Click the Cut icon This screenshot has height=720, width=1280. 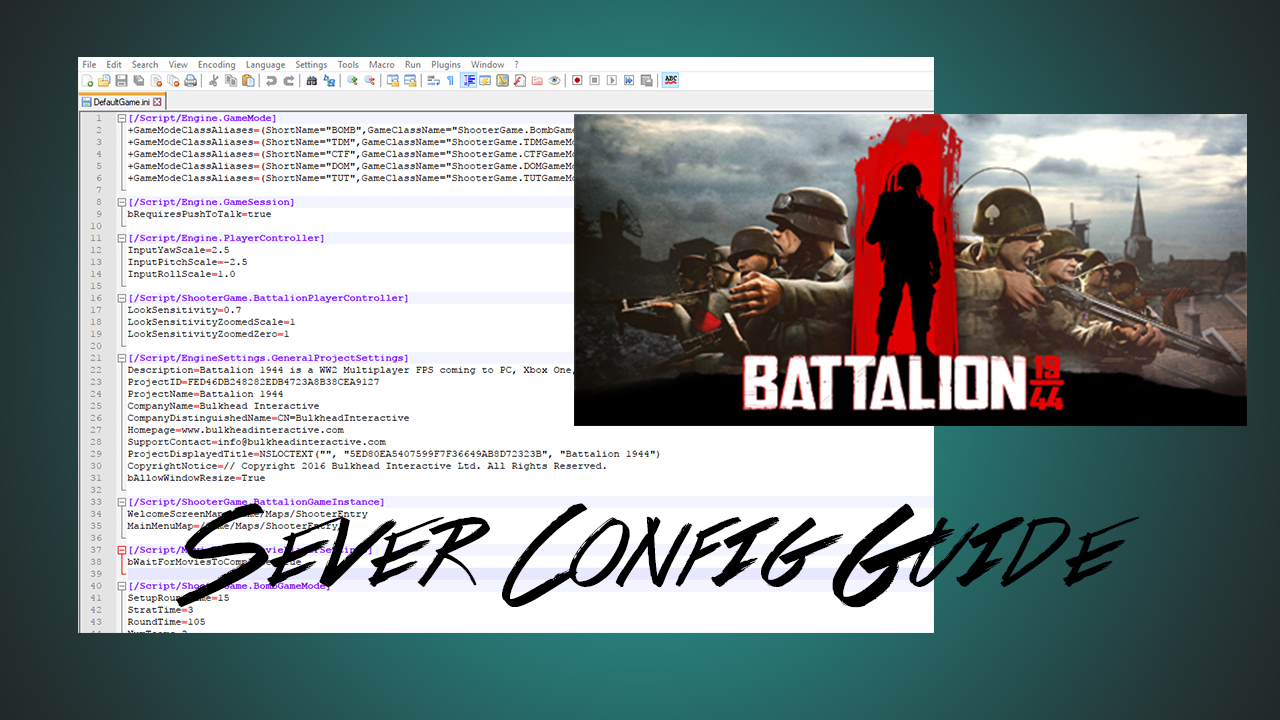click(213, 81)
